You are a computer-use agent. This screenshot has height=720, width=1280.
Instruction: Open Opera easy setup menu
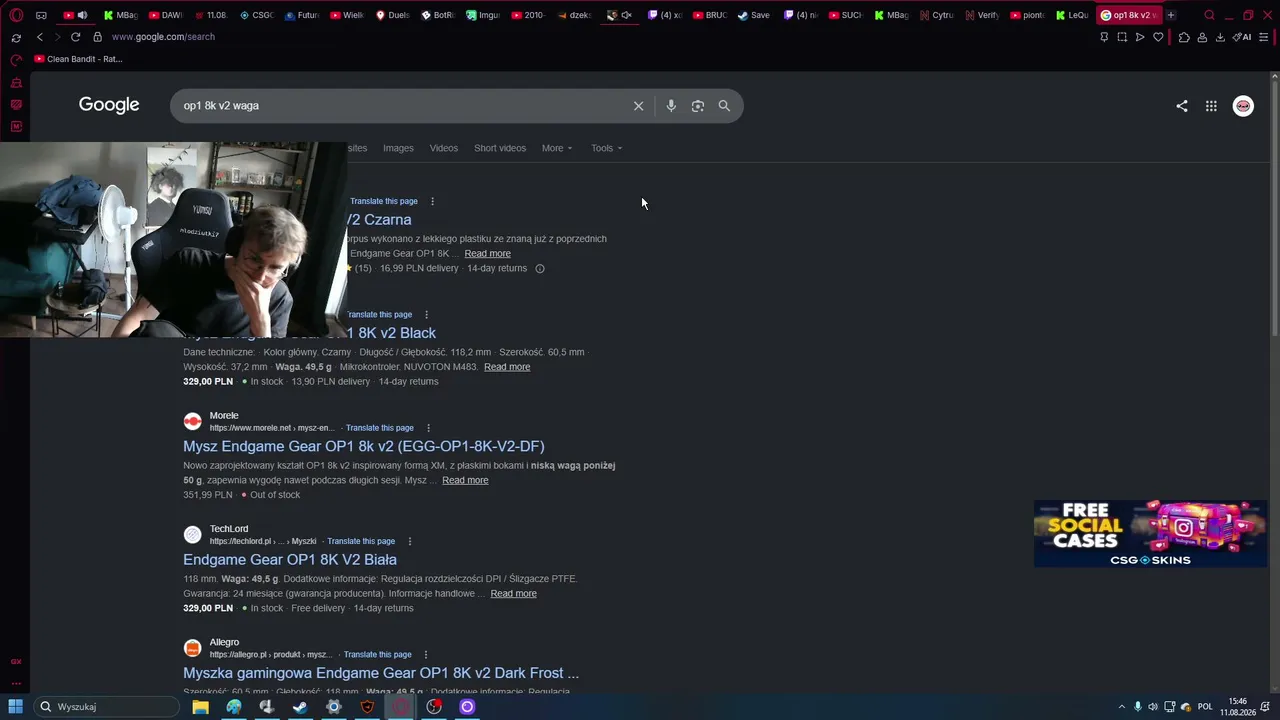pyautogui.click(x=1265, y=37)
